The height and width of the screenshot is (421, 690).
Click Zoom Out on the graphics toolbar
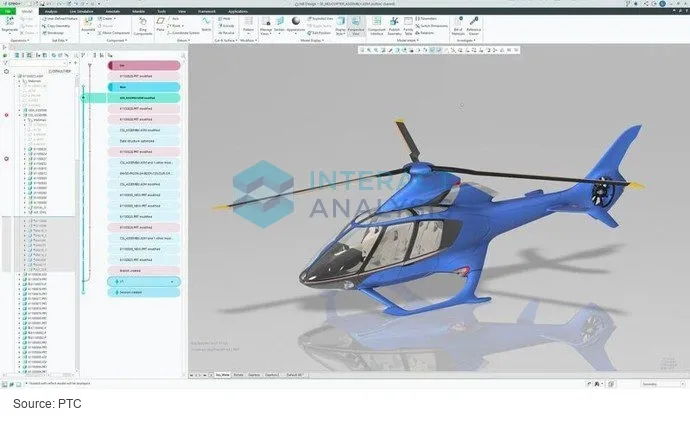tap(376, 50)
